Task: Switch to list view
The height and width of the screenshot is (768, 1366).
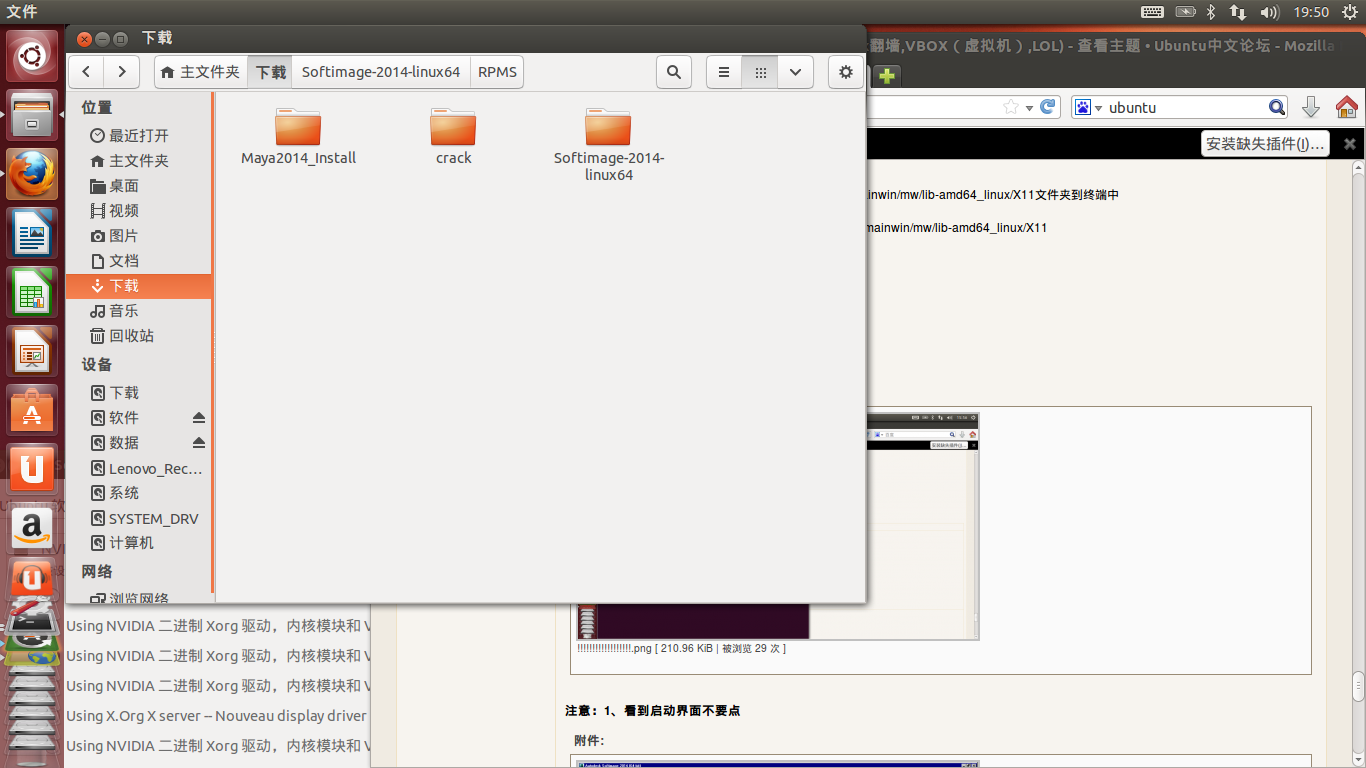Action: (x=724, y=72)
